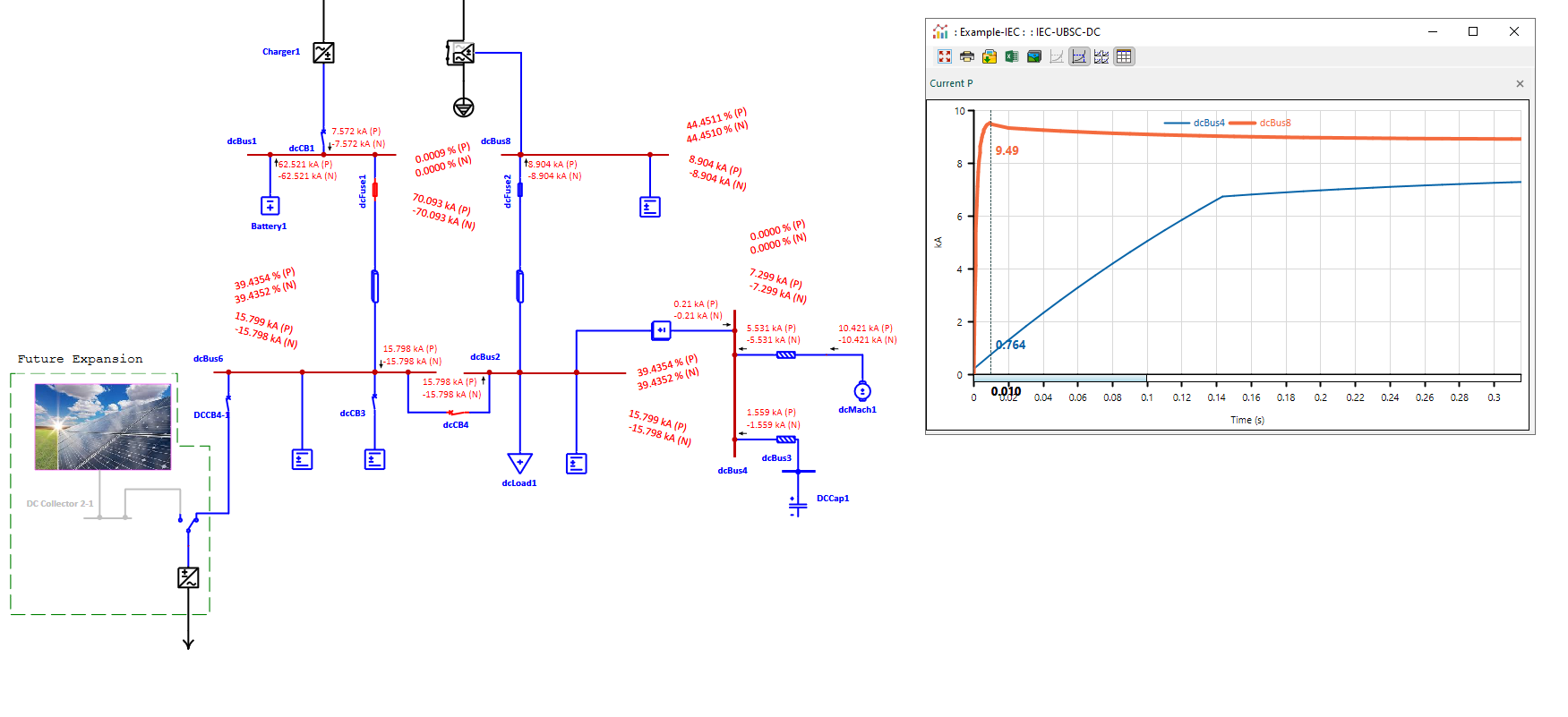Click the solar panel image thumbnail
This screenshot has height=717, width=1568.
pyautogui.click(x=103, y=427)
